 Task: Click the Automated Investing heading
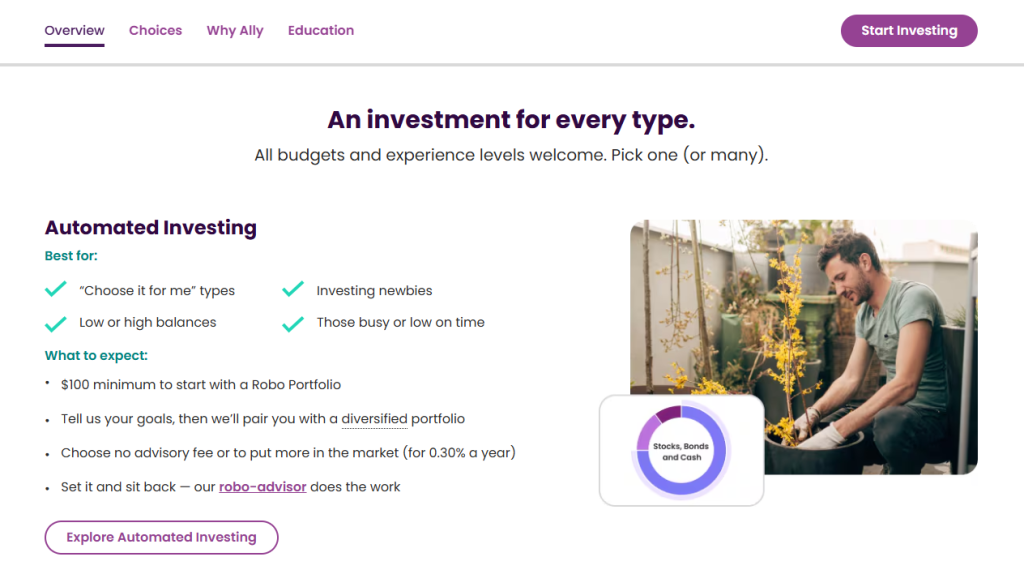151,228
